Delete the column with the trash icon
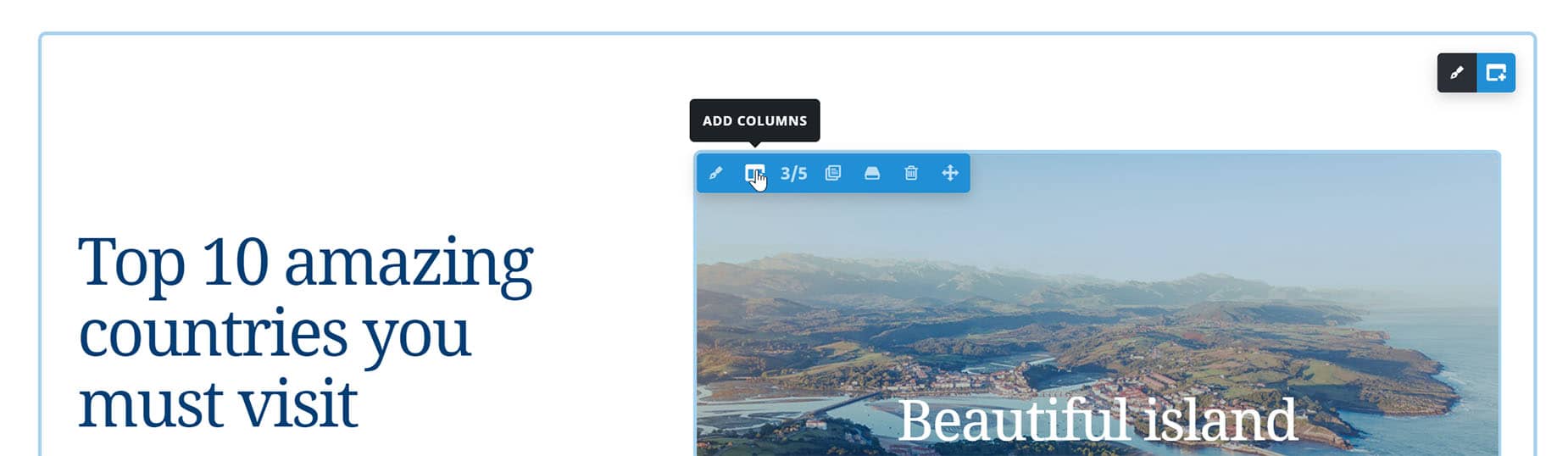Image resolution: width=1568 pixels, height=456 pixels. pos(911,173)
